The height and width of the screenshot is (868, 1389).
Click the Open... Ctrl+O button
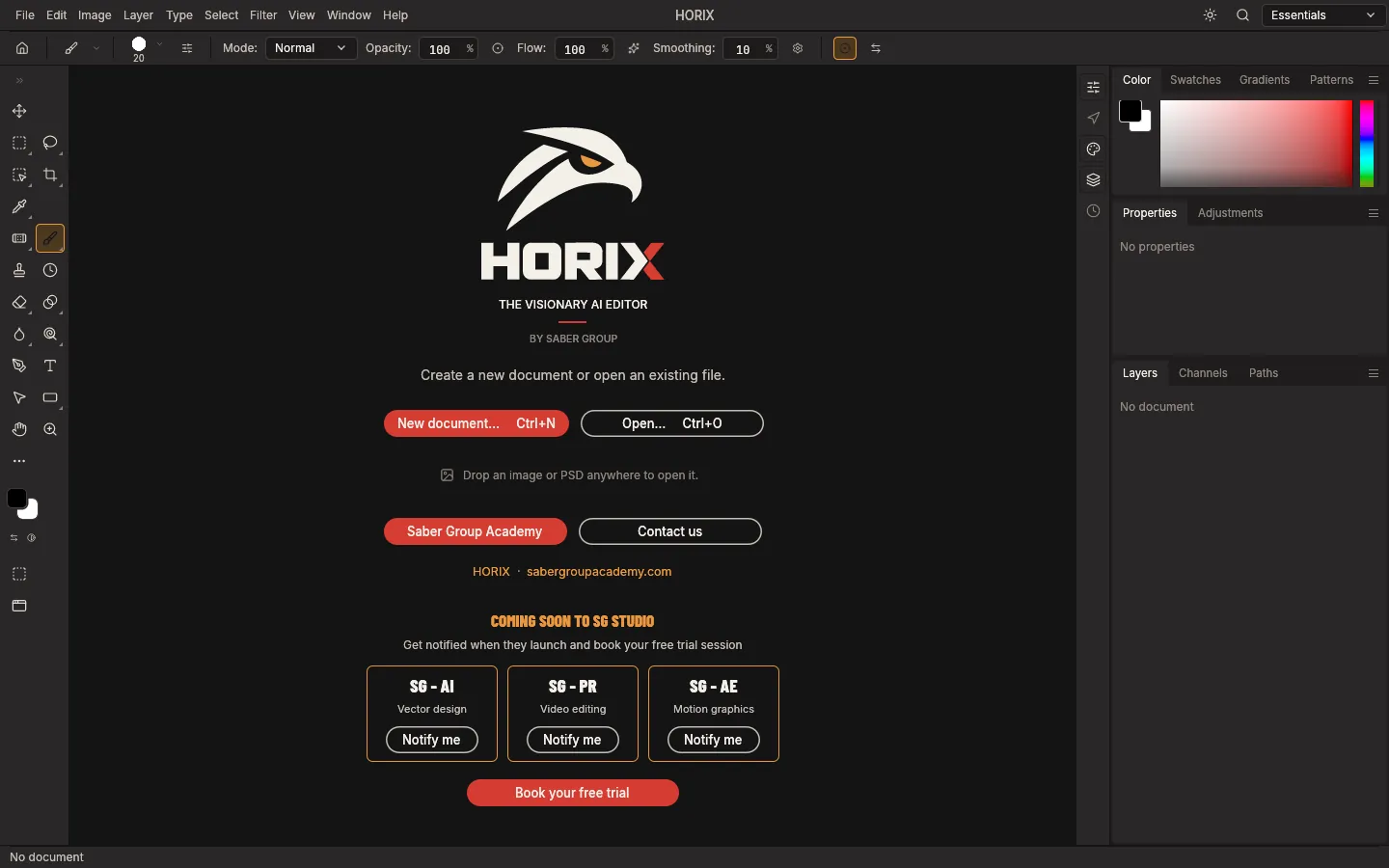(672, 423)
